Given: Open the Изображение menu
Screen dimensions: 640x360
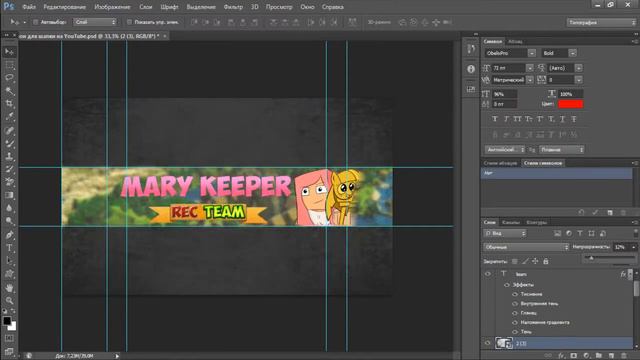Looking at the screenshot, I should coord(112,7).
